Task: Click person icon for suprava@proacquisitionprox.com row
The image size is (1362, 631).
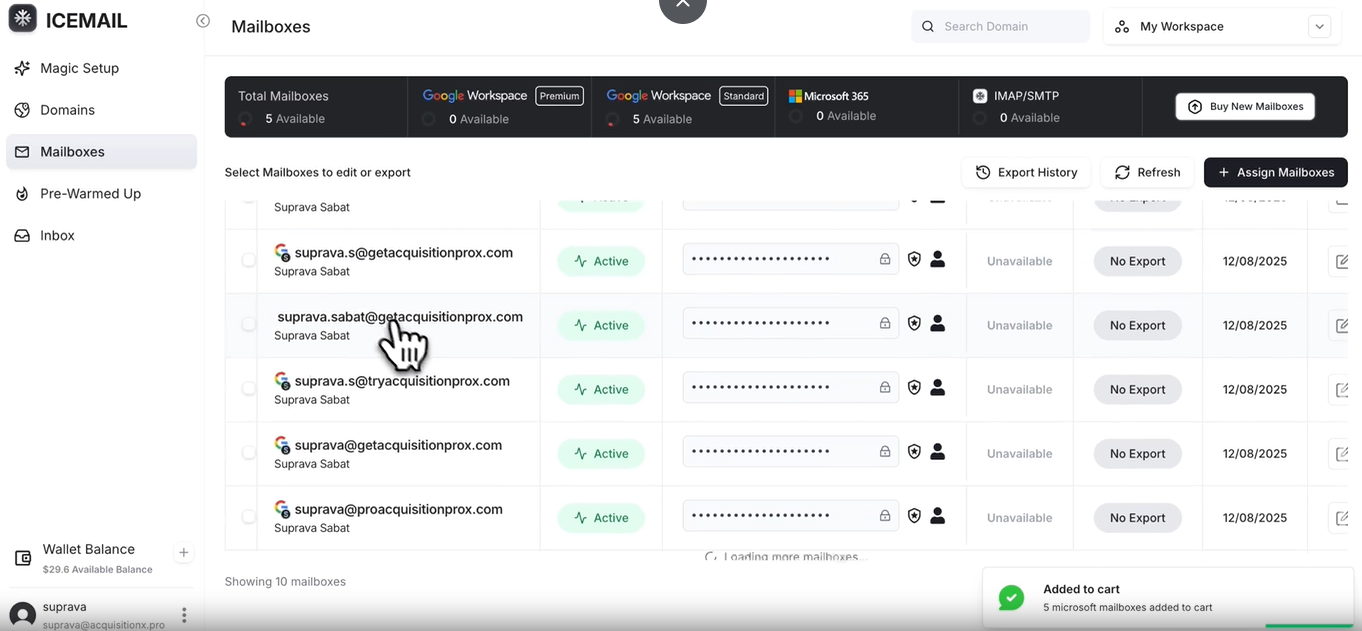Action: pos(937,516)
